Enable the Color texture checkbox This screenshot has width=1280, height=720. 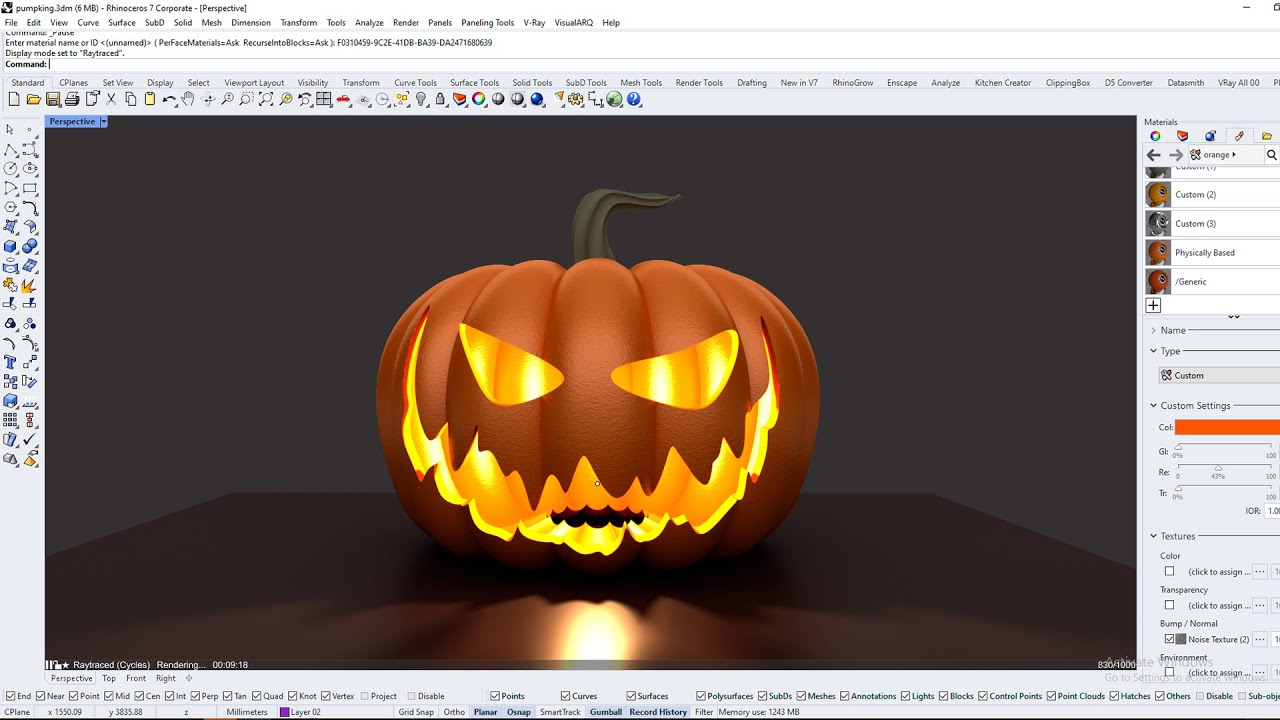[1170, 572]
